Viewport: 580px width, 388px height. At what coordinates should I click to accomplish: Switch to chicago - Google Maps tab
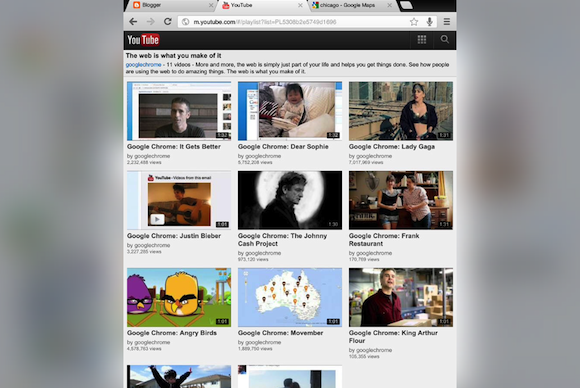(351, 5)
